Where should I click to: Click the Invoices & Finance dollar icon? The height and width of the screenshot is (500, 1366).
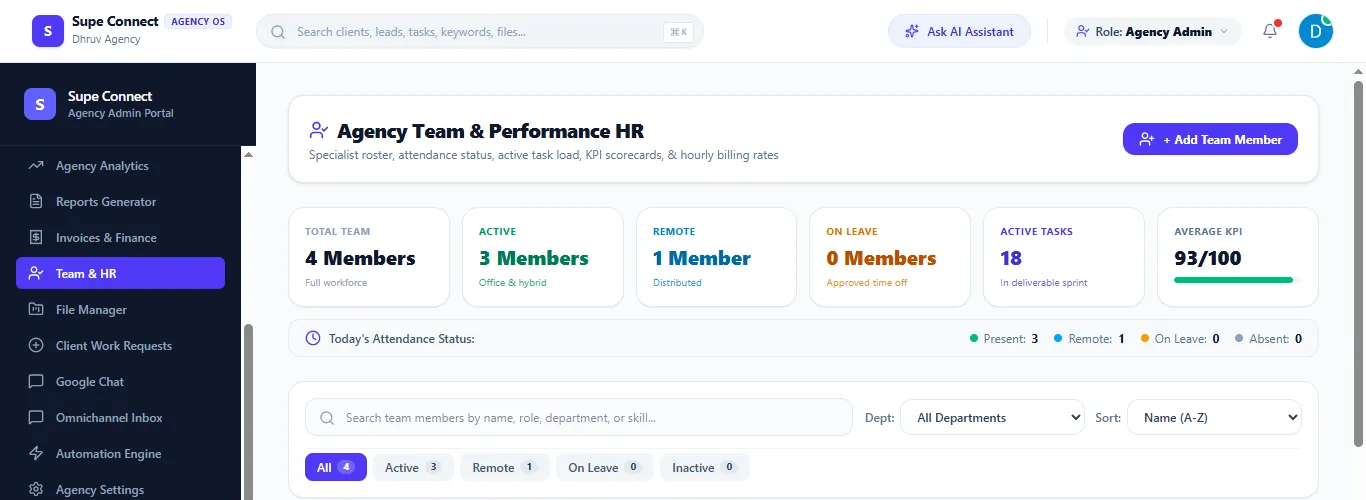coord(36,238)
